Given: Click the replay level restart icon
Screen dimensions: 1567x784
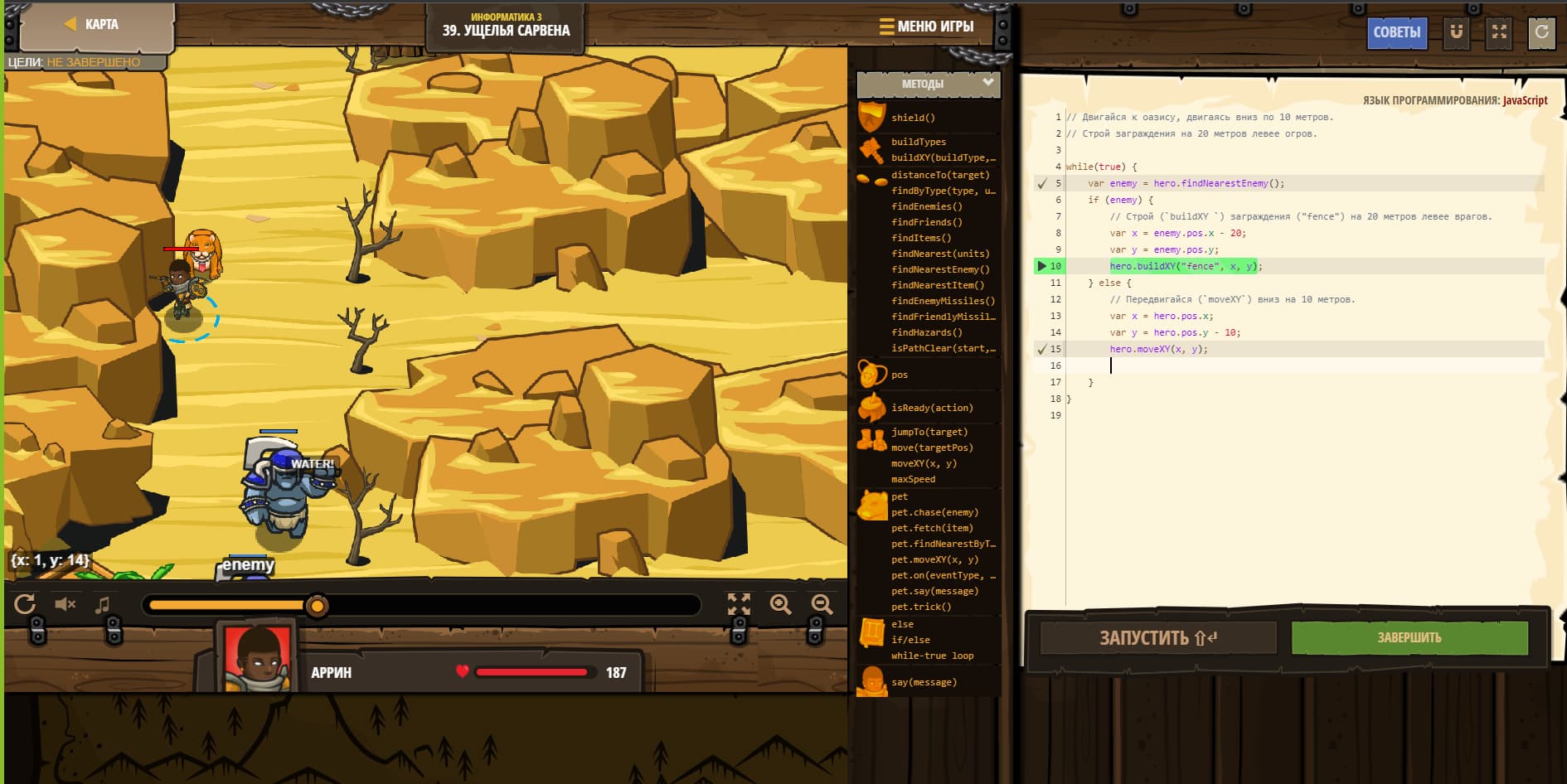Looking at the screenshot, I should click(x=25, y=604).
